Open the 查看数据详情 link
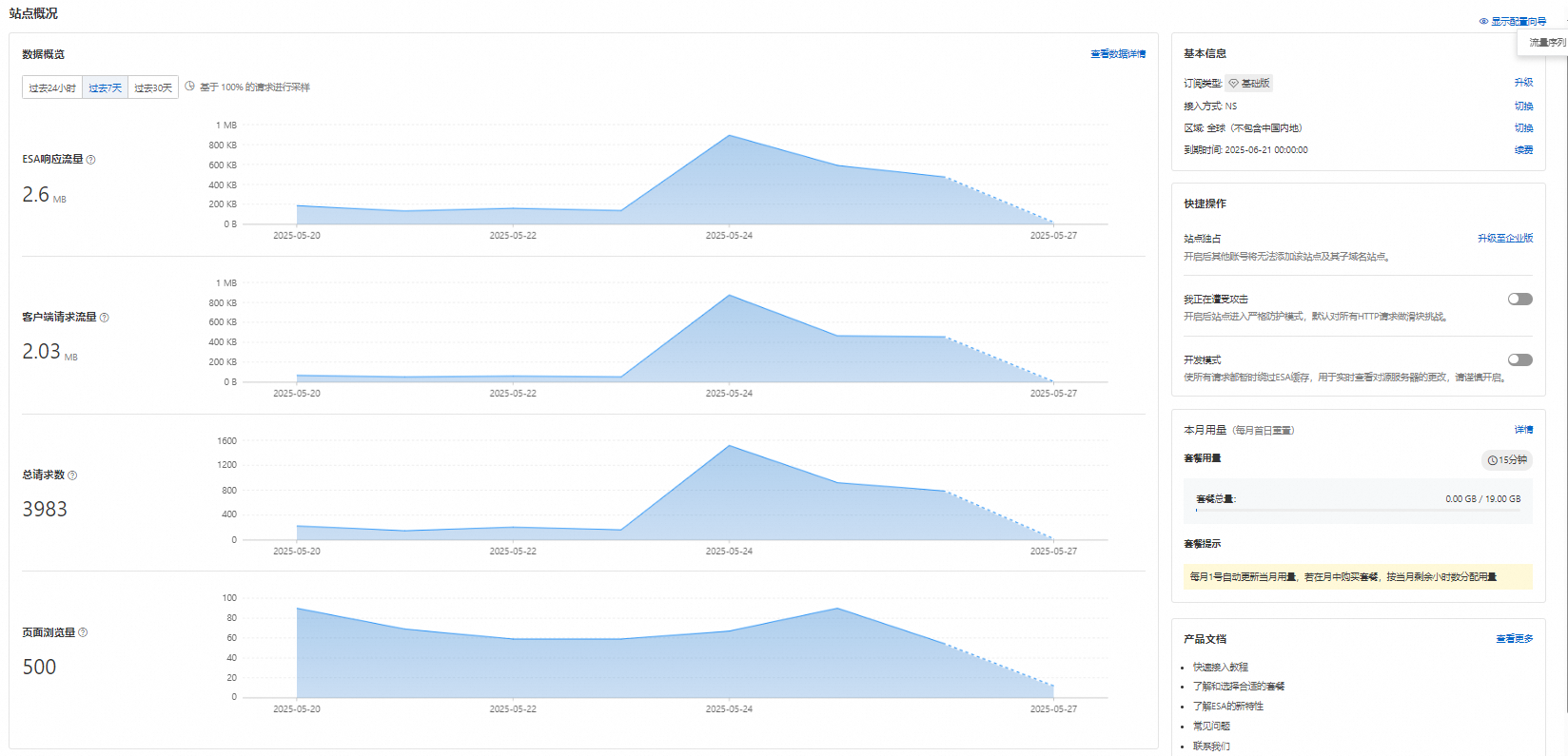1568x756 pixels. [x=1118, y=54]
